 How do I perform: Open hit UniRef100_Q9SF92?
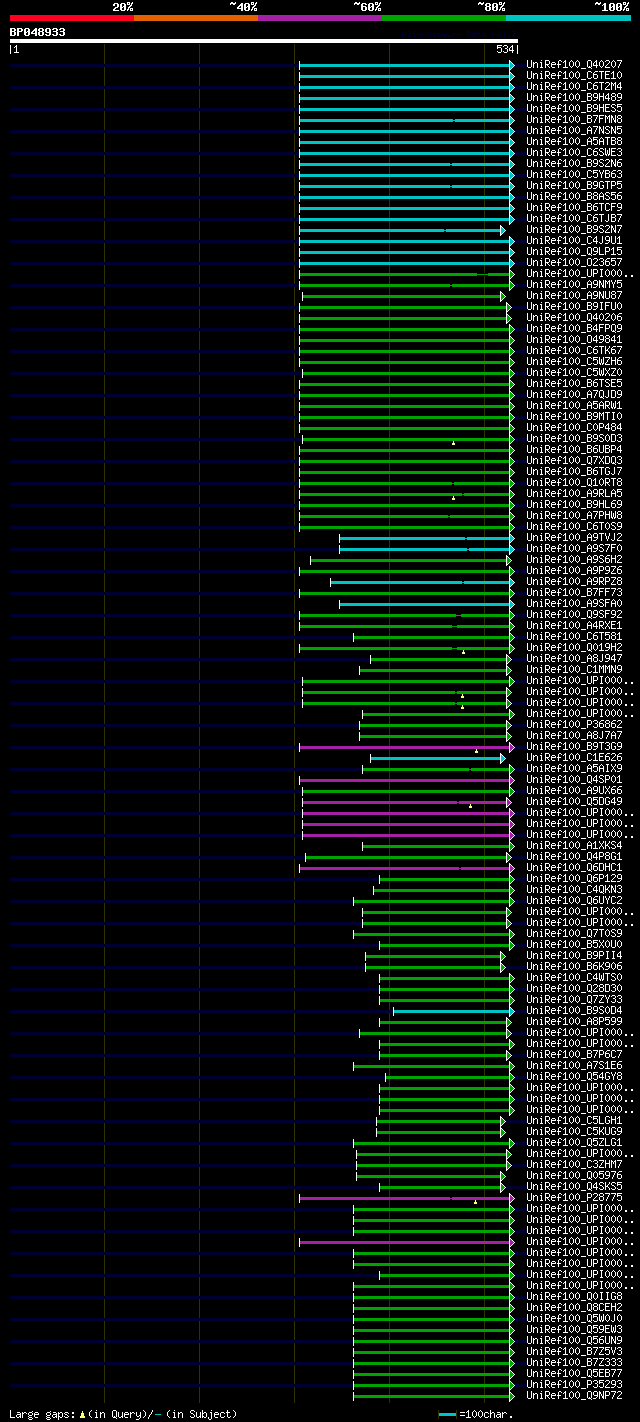[x=574, y=614]
